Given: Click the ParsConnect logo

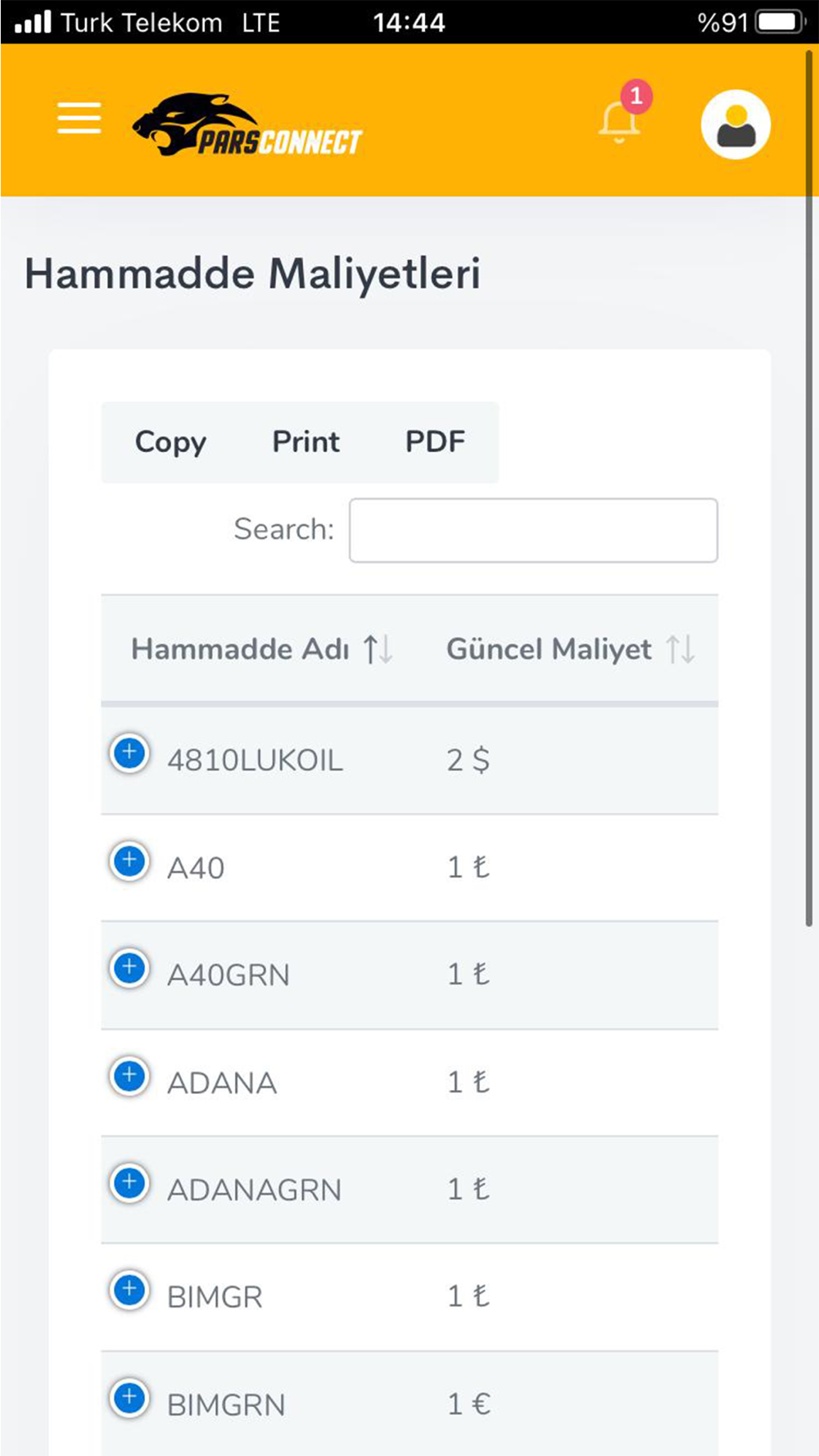Looking at the screenshot, I should [x=247, y=124].
